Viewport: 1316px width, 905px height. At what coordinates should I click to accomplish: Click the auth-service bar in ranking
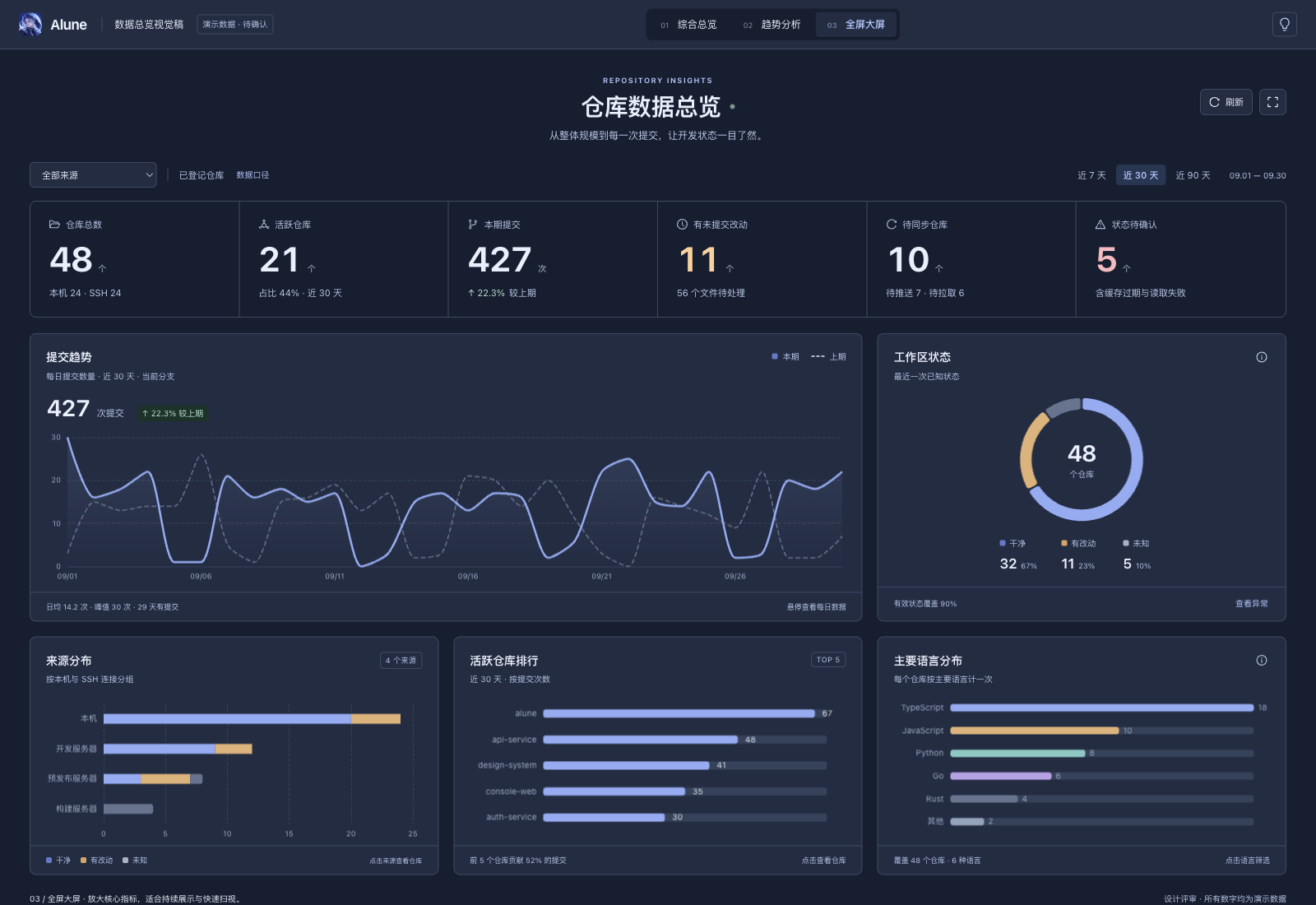(604, 817)
